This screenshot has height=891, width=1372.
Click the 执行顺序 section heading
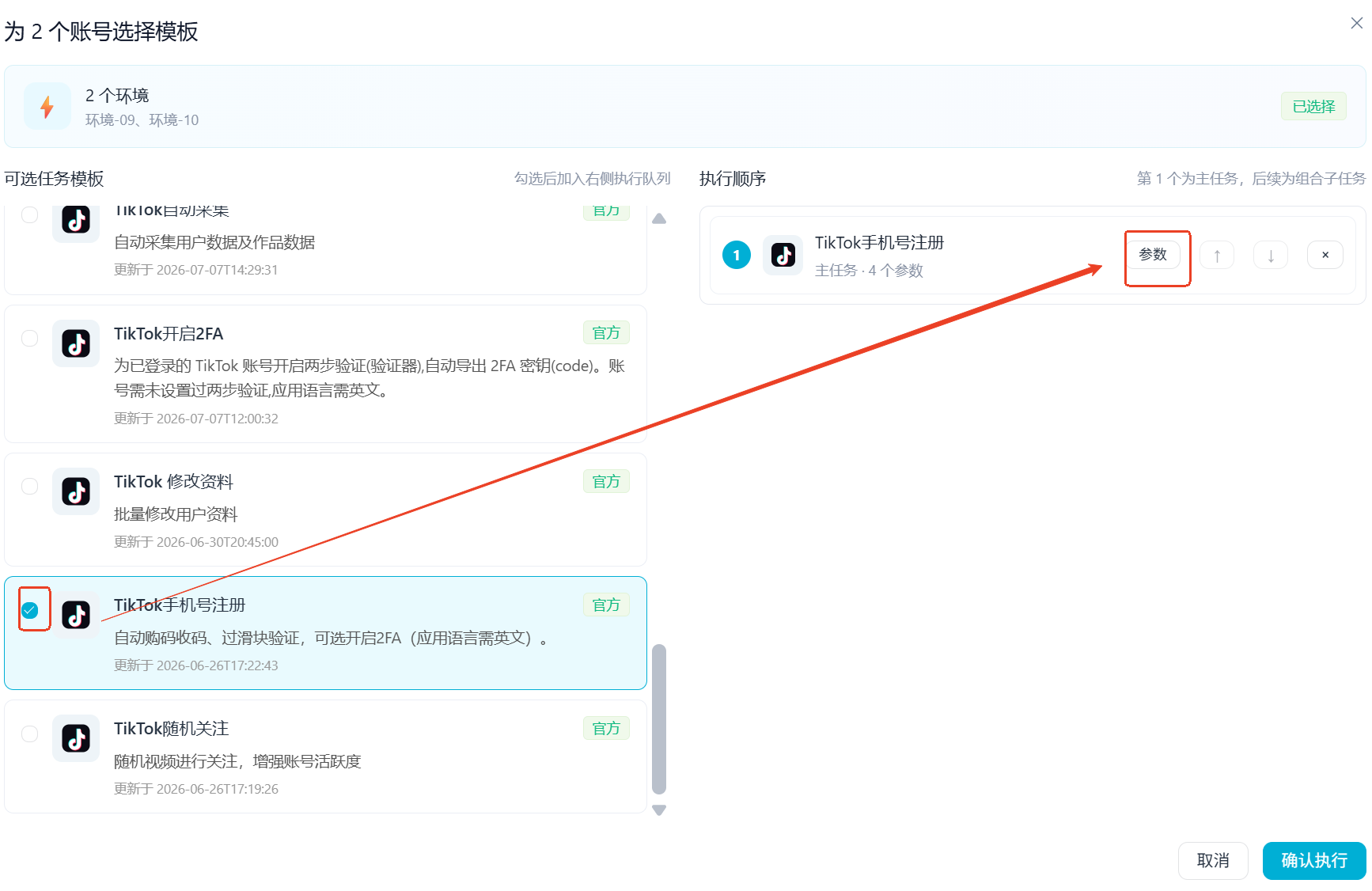tap(733, 178)
